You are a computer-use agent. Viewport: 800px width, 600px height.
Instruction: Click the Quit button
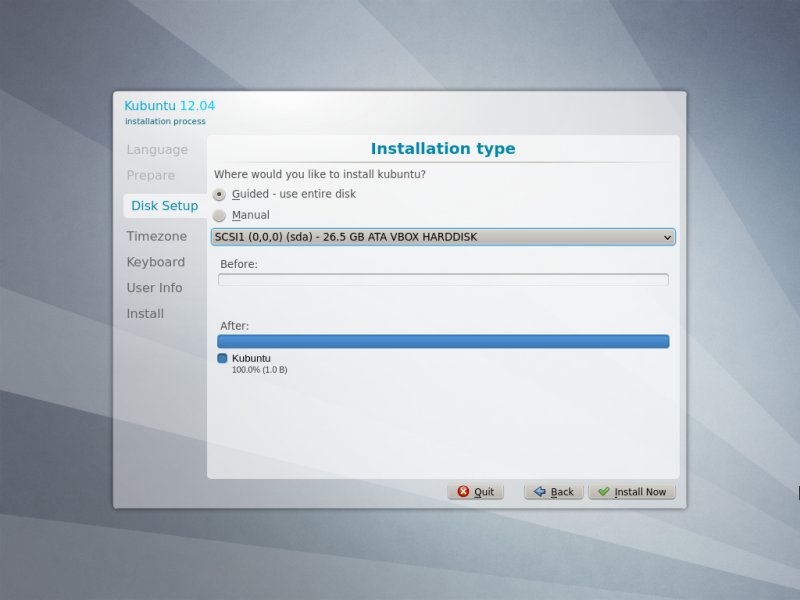476,492
